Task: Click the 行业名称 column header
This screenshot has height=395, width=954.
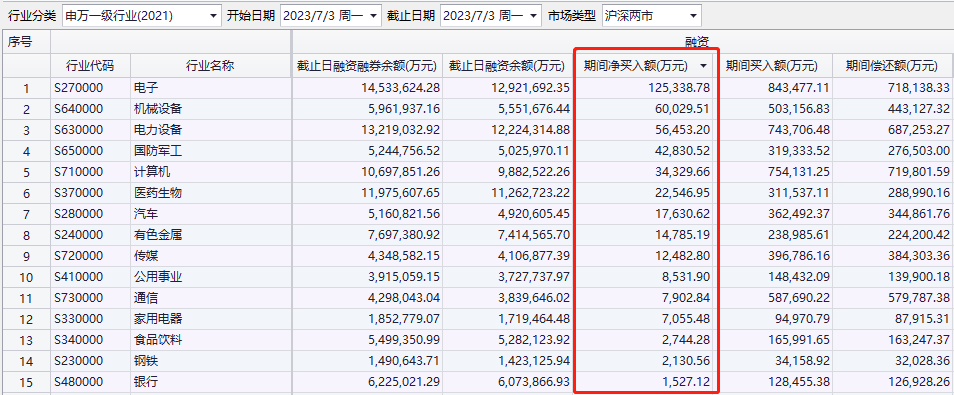Action: click(210, 66)
